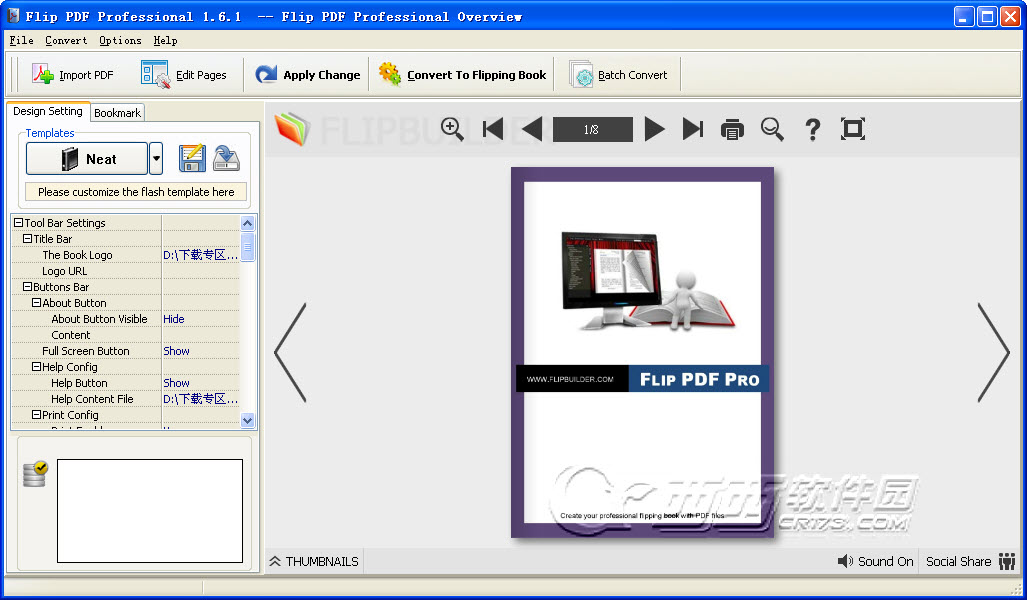Click the book cover page in preview
The image size is (1027, 600).
(643, 352)
